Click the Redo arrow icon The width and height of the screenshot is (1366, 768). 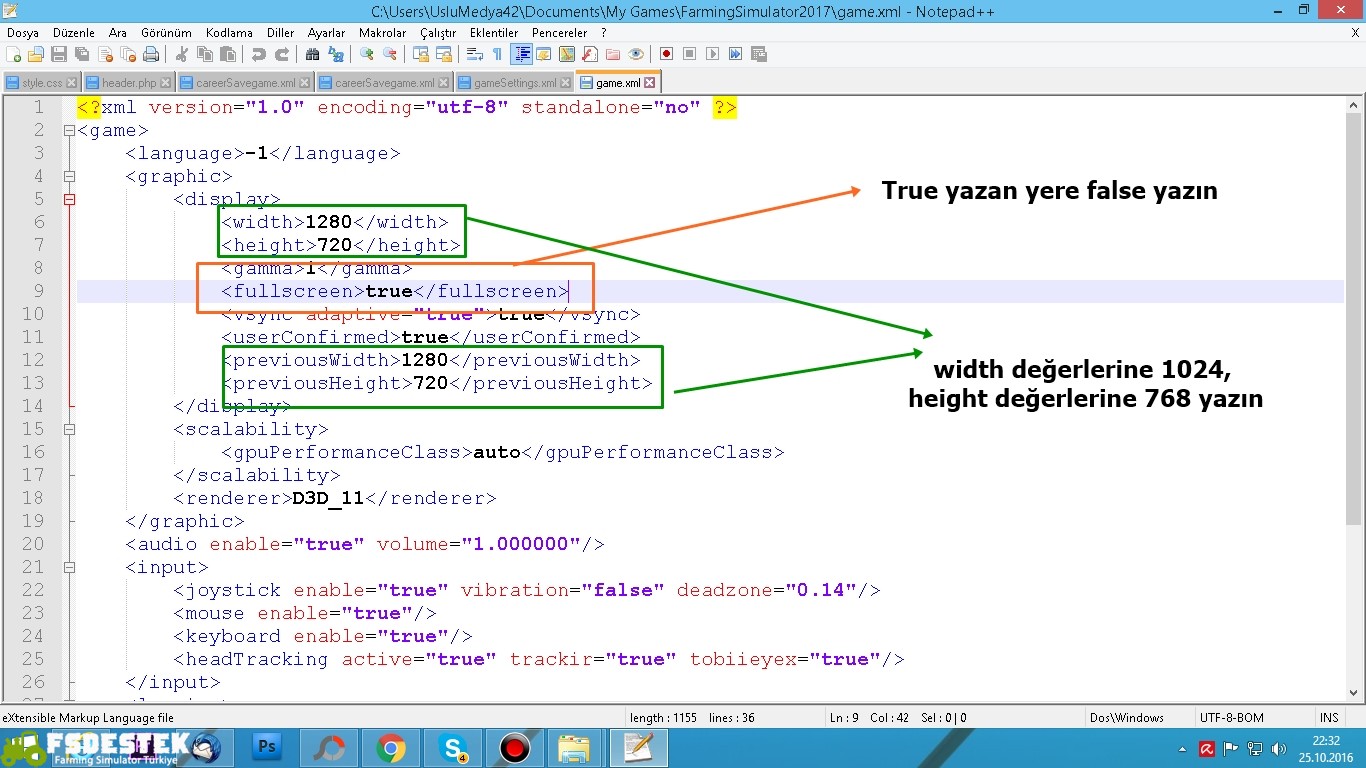coord(282,54)
